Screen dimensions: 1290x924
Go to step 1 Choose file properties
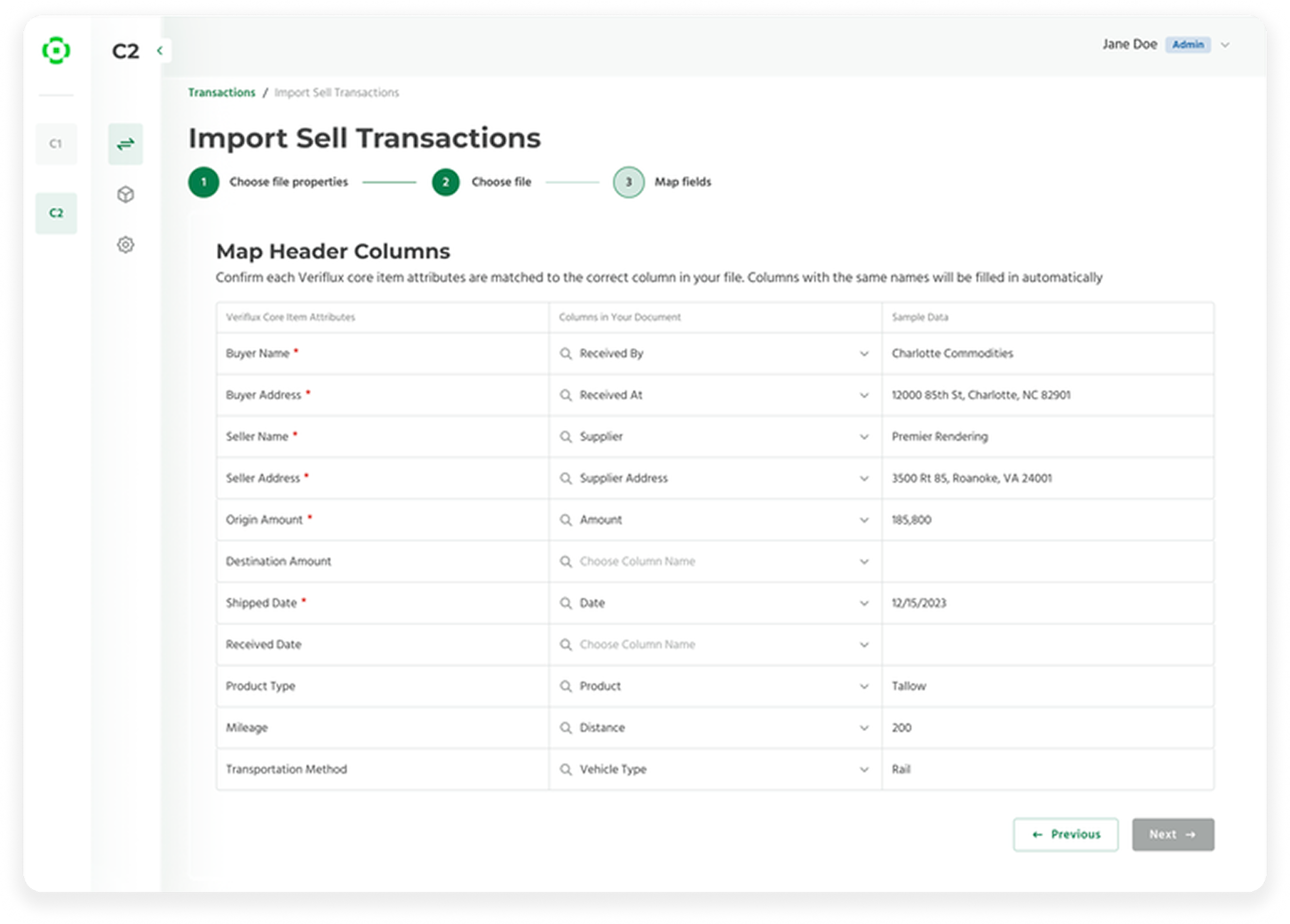(x=204, y=182)
